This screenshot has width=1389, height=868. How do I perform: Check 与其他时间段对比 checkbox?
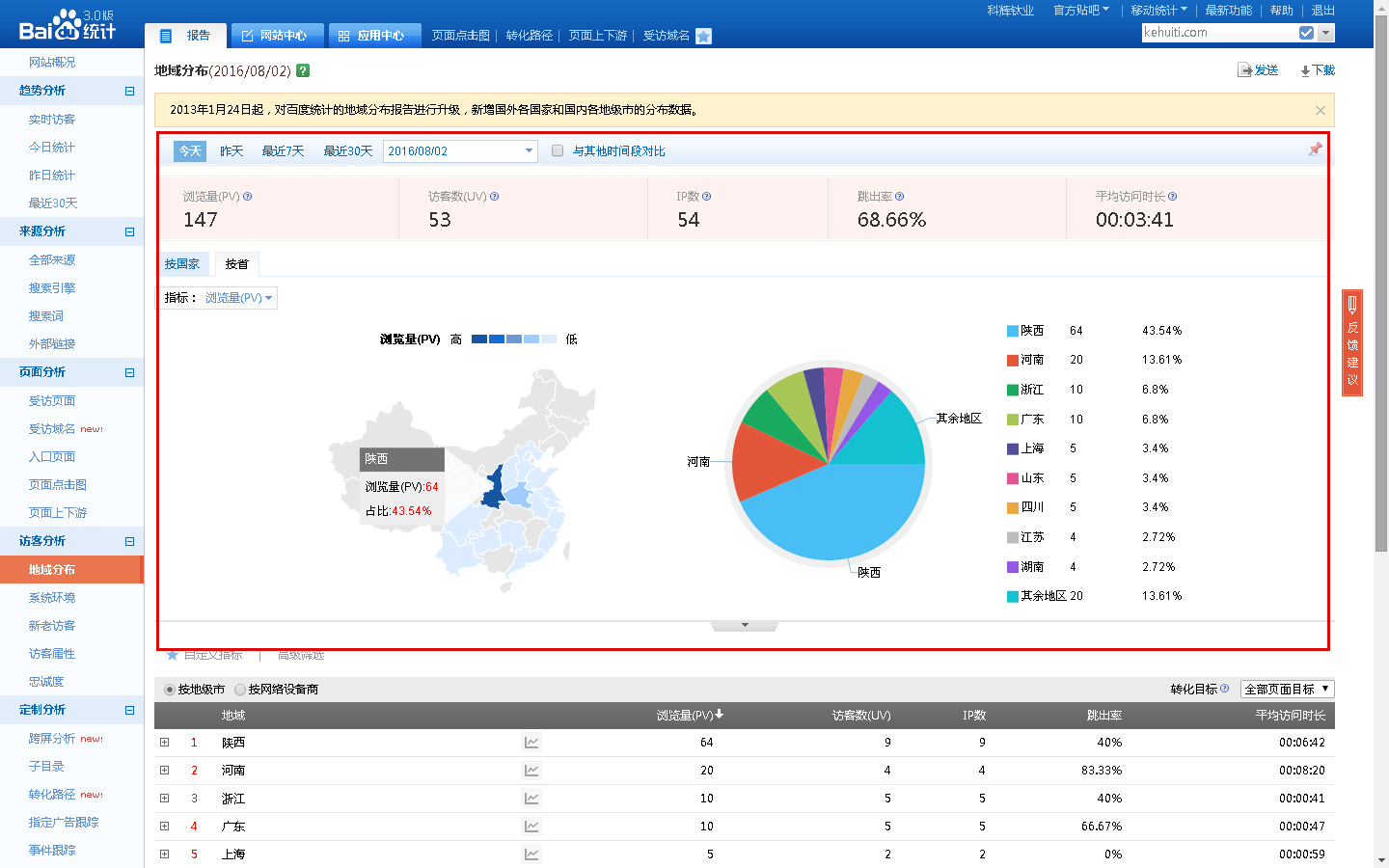[x=558, y=150]
